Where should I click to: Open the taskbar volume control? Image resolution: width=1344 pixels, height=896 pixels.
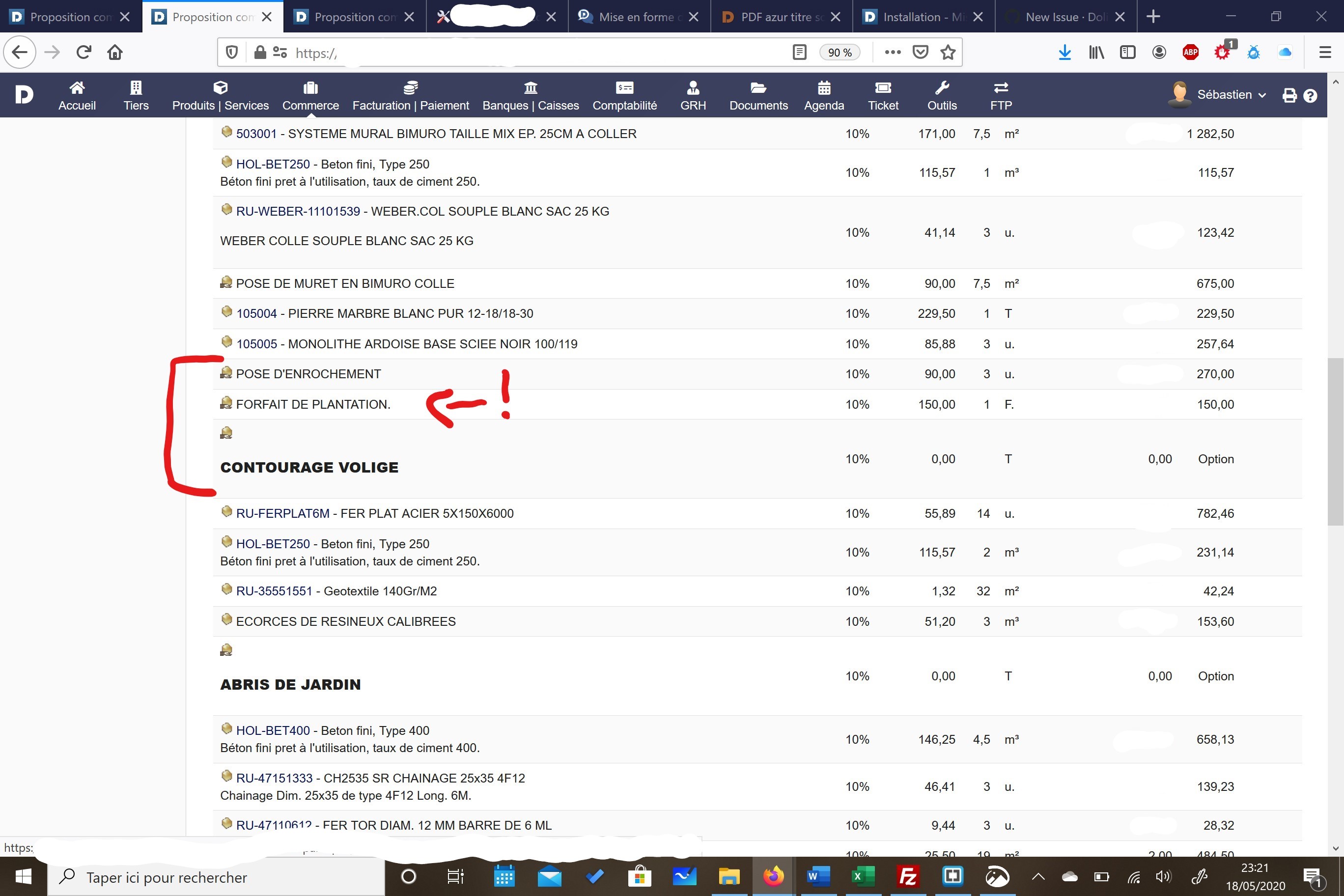click(x=1163, y=876)
